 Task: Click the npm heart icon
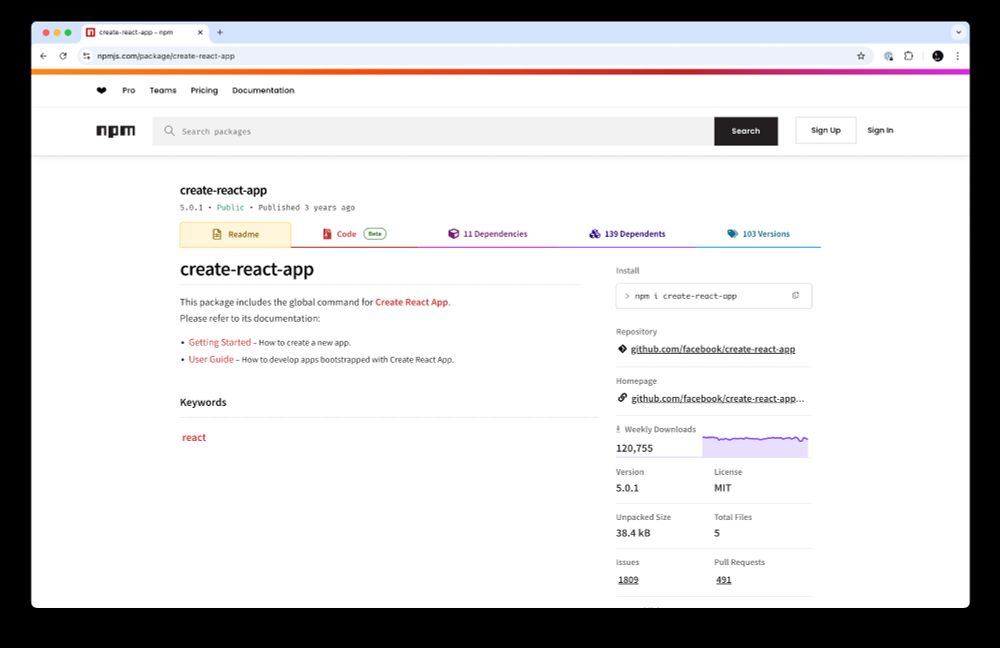[x=101, y=90]
